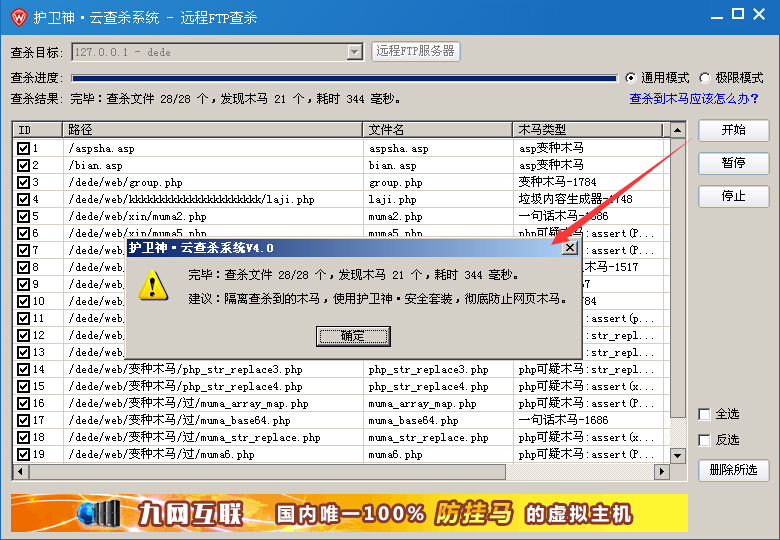Sort by ID column header

click(x=37, y=130)
